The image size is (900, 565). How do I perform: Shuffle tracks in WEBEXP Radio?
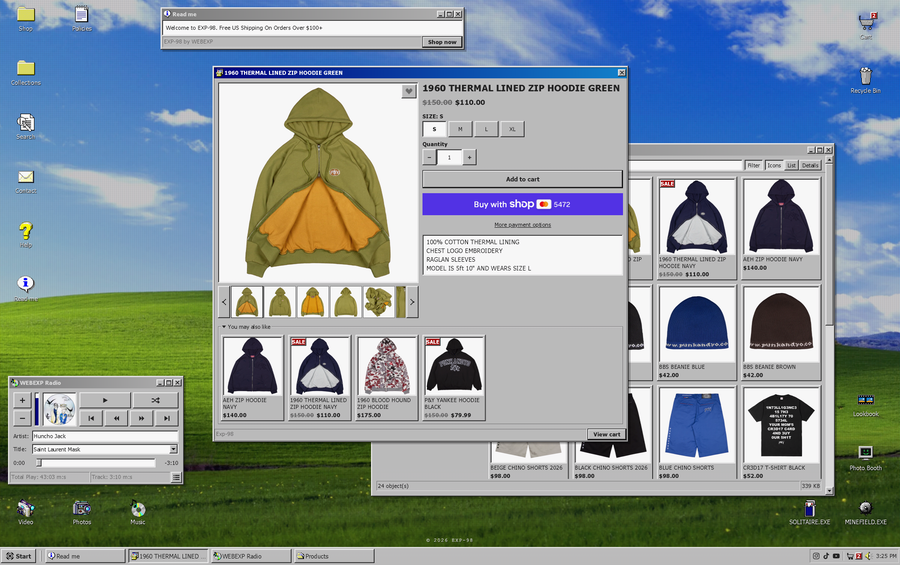155,400
